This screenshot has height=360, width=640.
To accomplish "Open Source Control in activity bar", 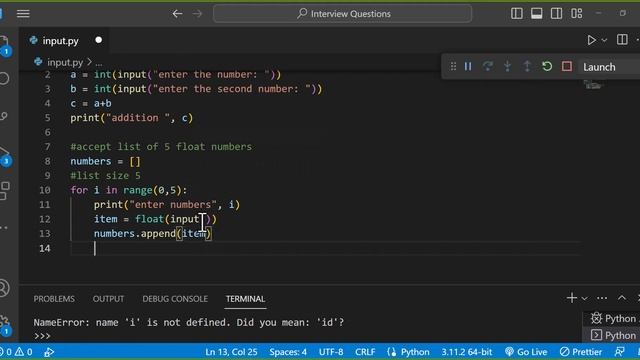I will (x=4, y=117).
